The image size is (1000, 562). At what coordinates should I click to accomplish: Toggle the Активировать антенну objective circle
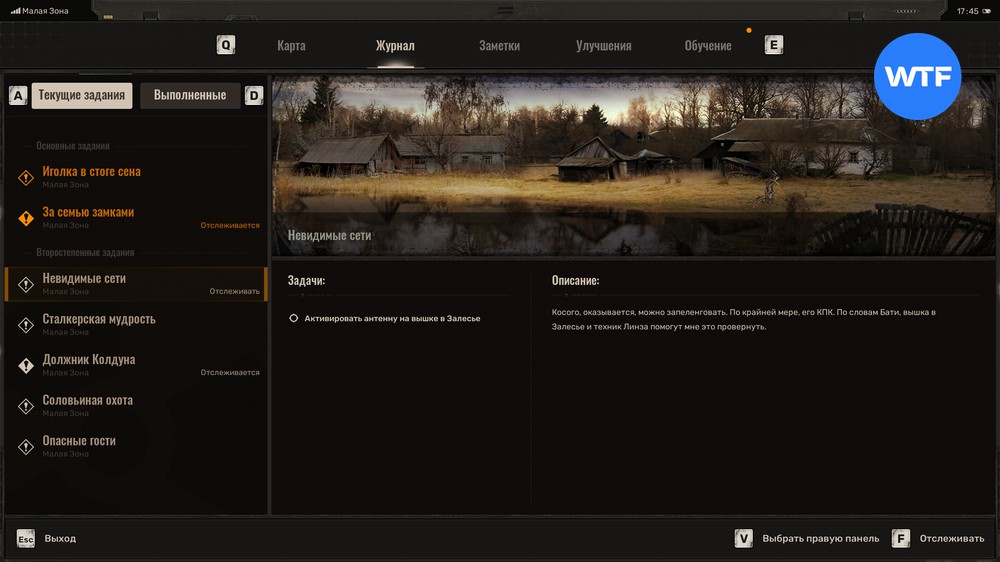(x=294, y=318)
